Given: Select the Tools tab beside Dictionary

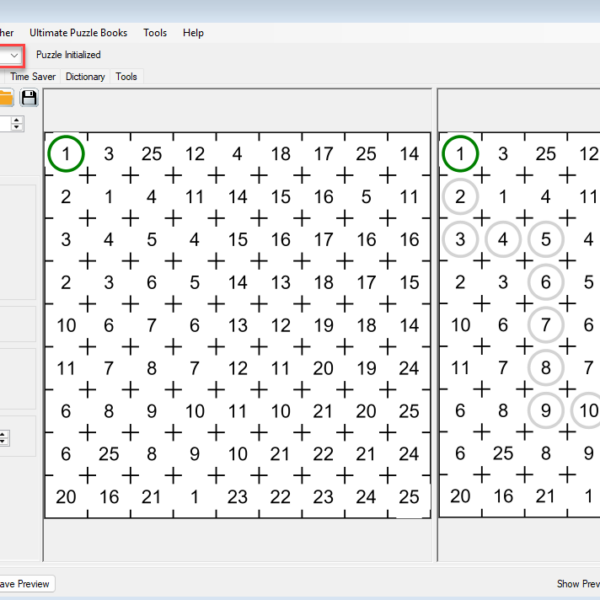Looking at the screenshot, I should click(126, 76).
